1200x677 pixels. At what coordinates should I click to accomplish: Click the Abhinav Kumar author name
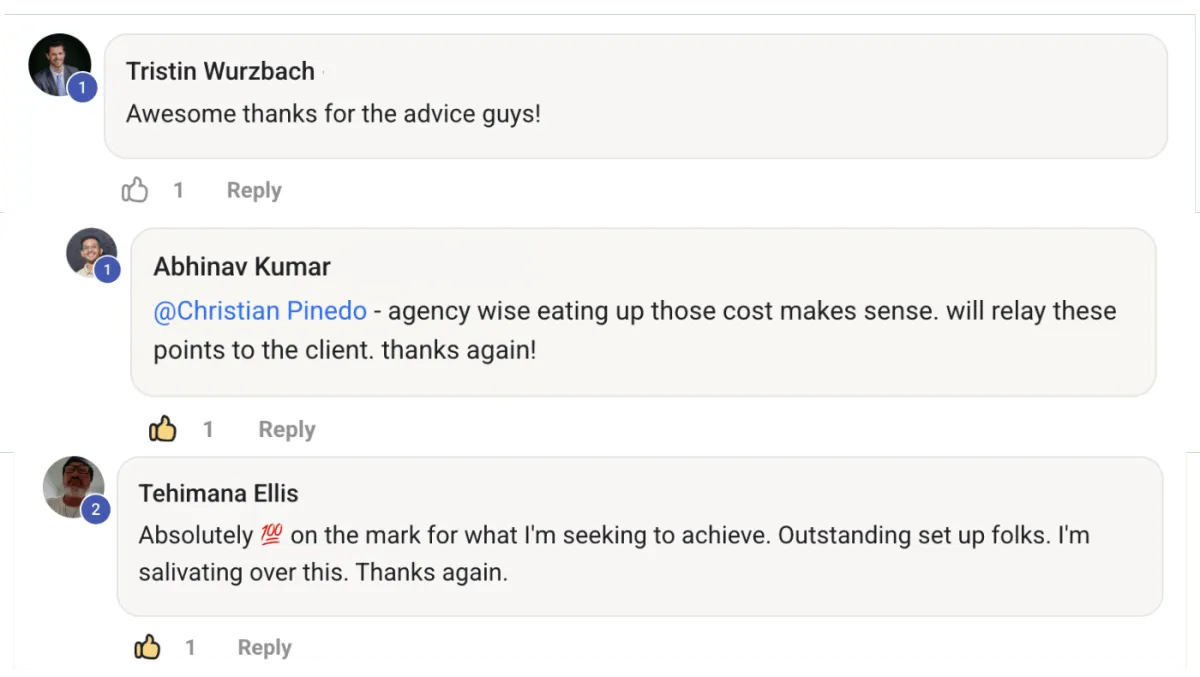[242, 267]
